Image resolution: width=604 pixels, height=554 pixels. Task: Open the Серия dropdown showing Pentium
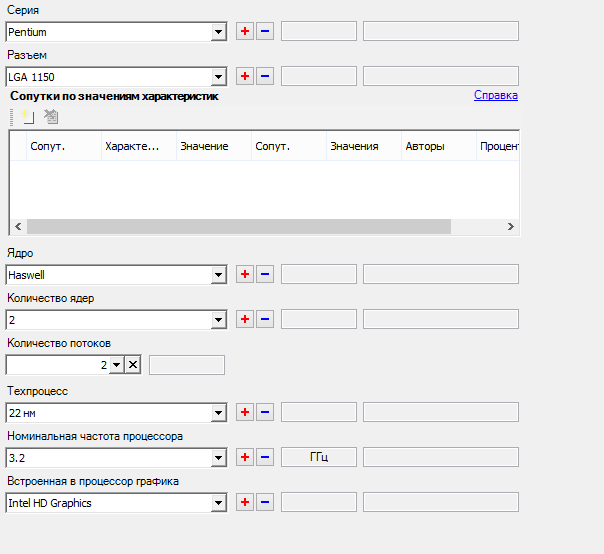click(x=218, y=32)
